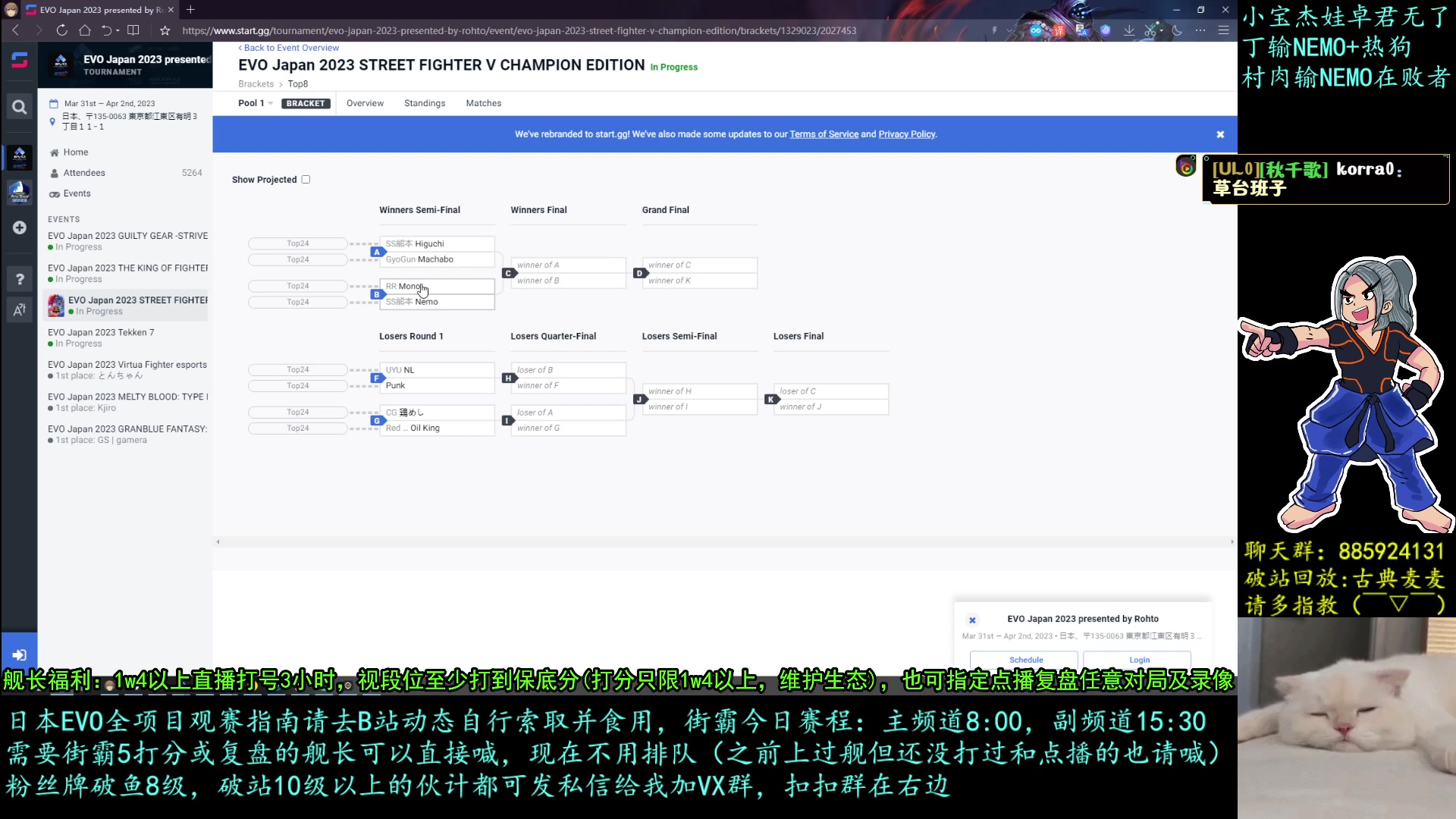The image size is (1456, 819).
Task: Click the close popup X icon
Action: tap(972, 618)
